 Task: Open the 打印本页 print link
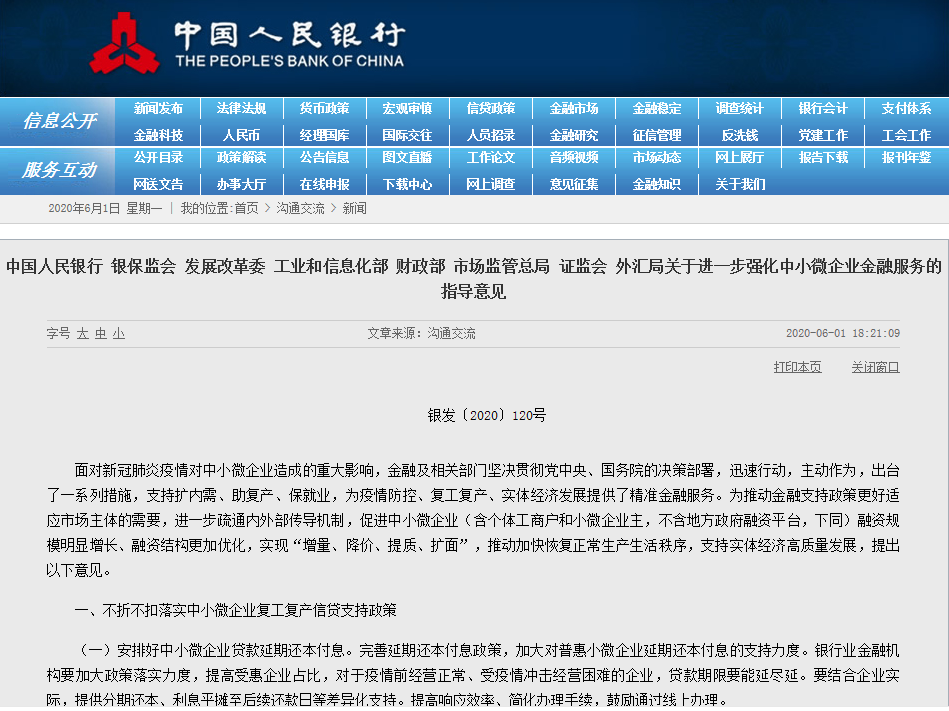[797, 367]
